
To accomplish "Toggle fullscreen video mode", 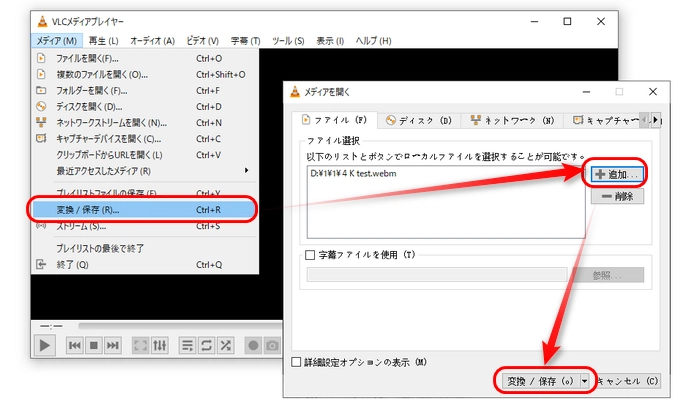I will tap(141, 345).
